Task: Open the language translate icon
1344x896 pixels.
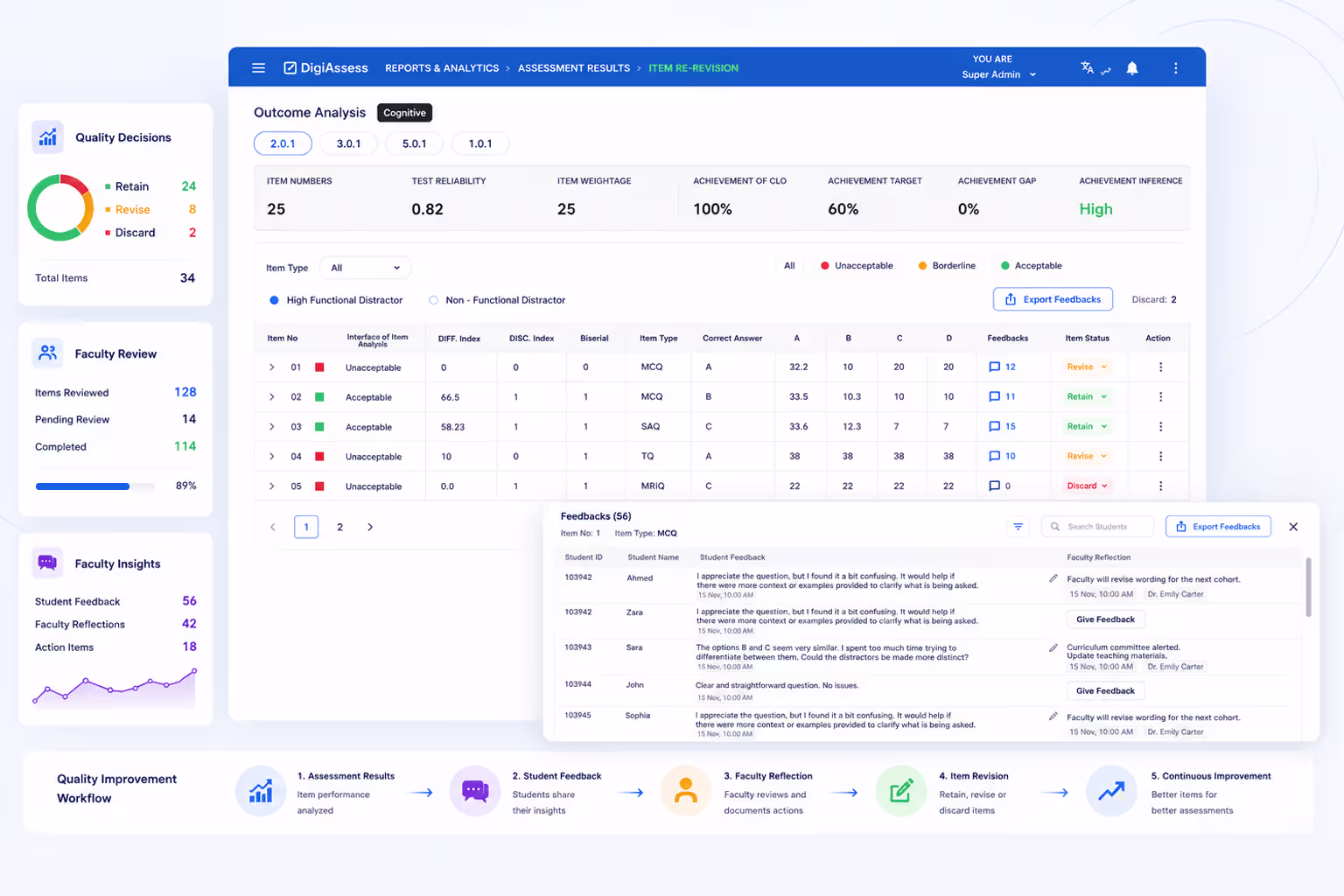Action: 1087,67
